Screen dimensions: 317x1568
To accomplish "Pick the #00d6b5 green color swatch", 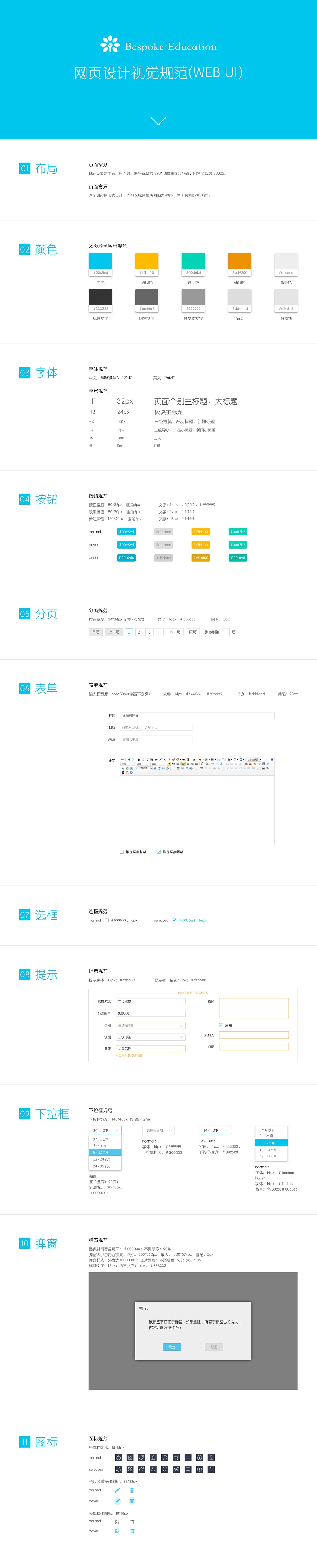I will [193, 265].
